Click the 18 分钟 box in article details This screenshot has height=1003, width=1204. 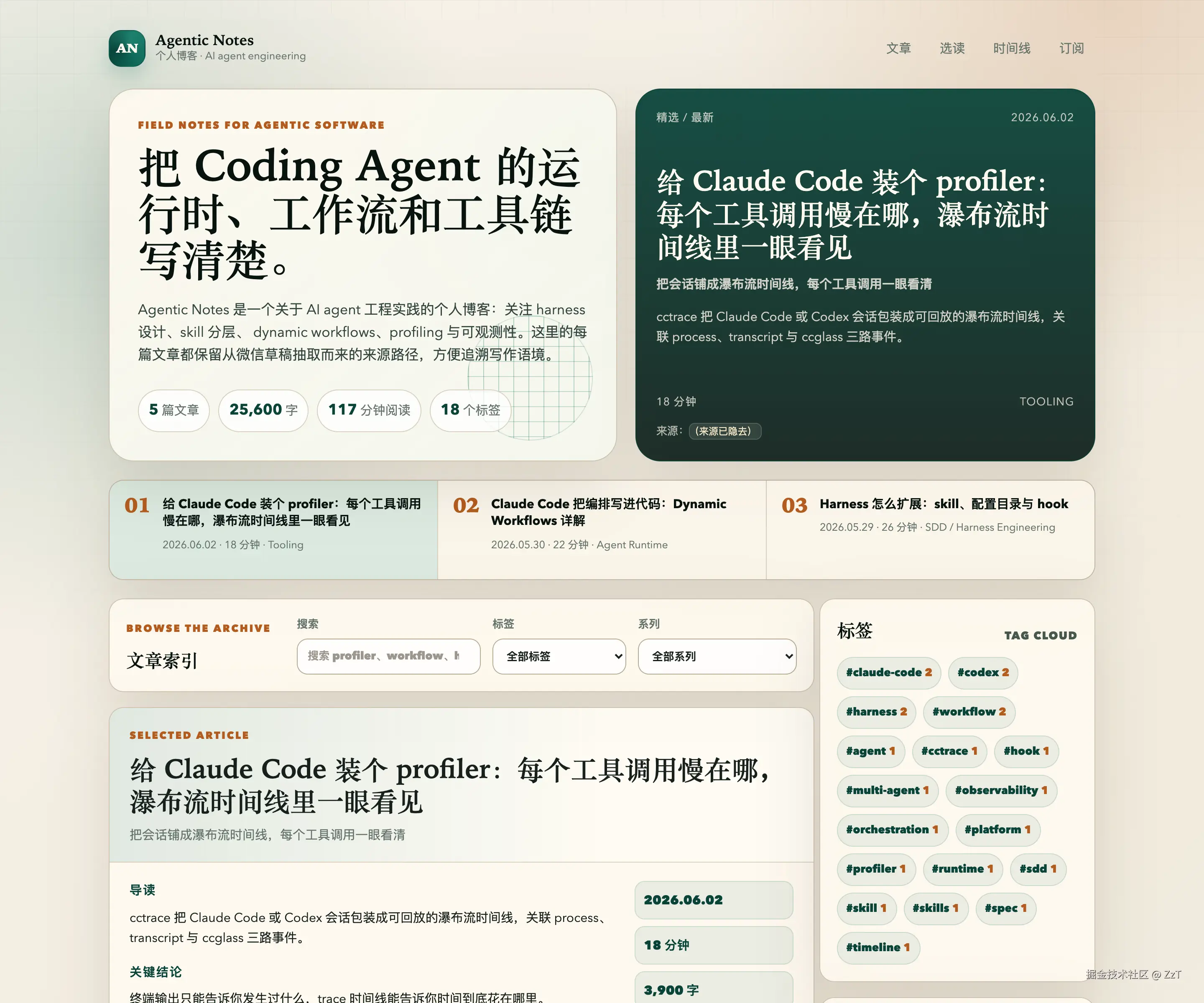coord(713,945)
